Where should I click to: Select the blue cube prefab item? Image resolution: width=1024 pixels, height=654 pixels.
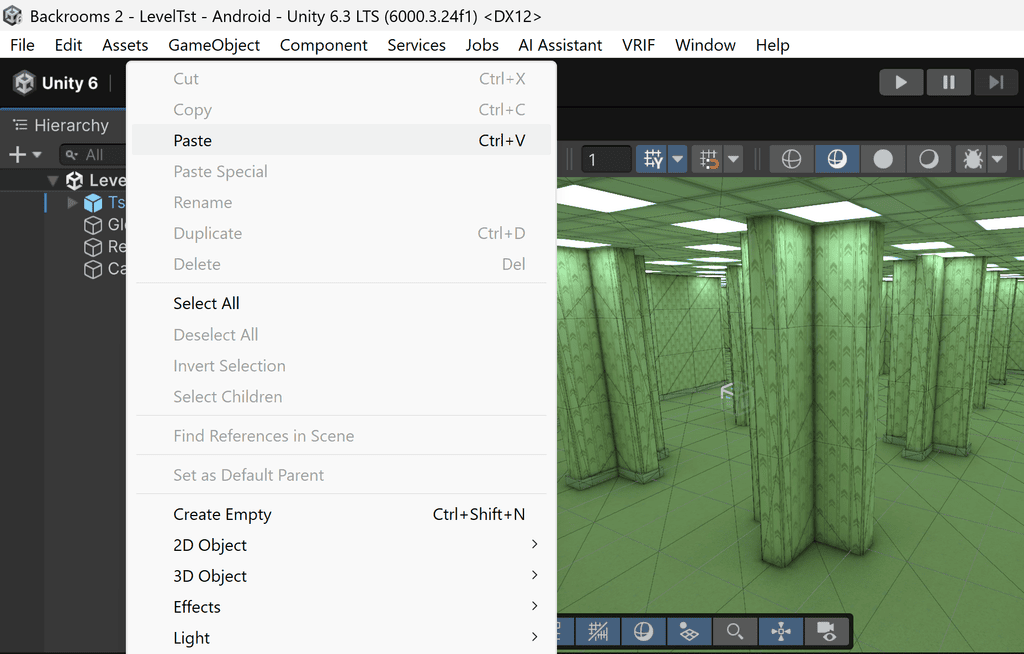pyautogui.click(x=93, y=203)
